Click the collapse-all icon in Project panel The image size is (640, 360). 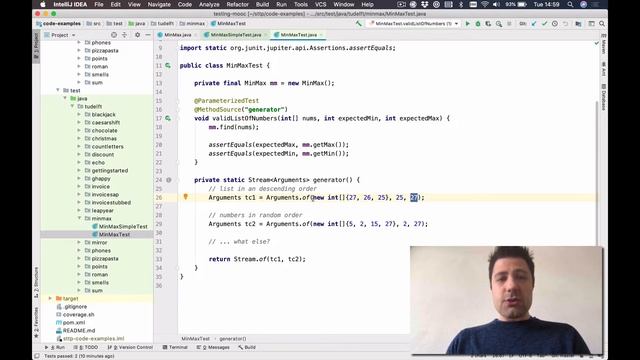click(x=124, y=35)
